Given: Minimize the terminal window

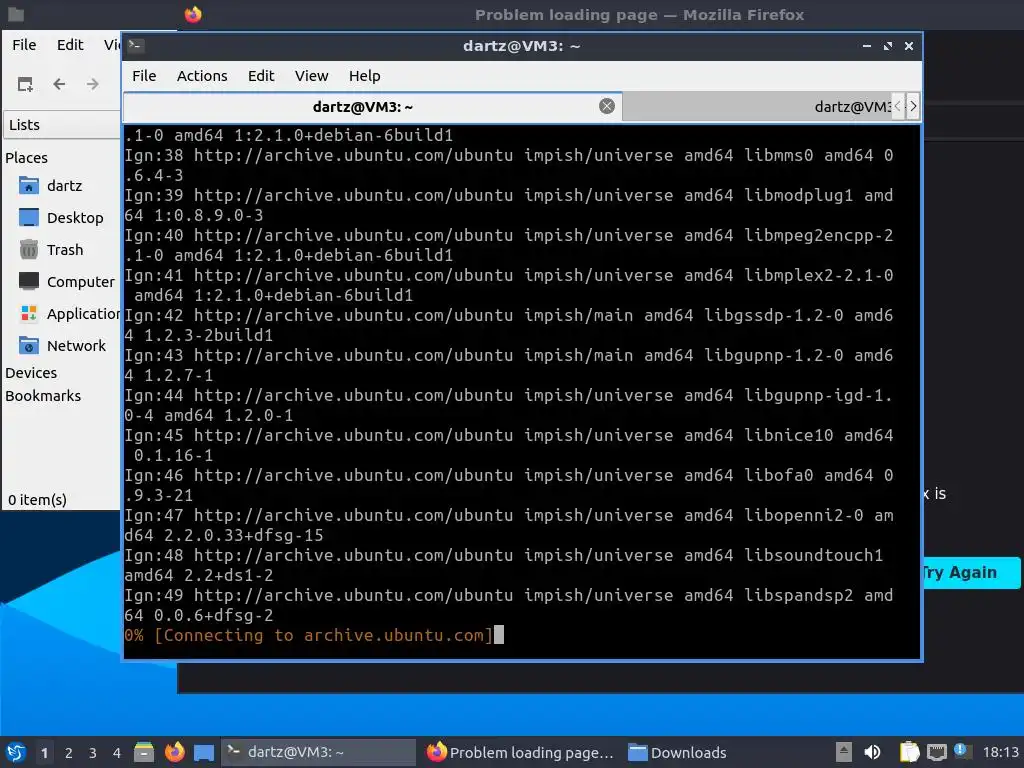Looking at the screenshot, I should (867, 46).
